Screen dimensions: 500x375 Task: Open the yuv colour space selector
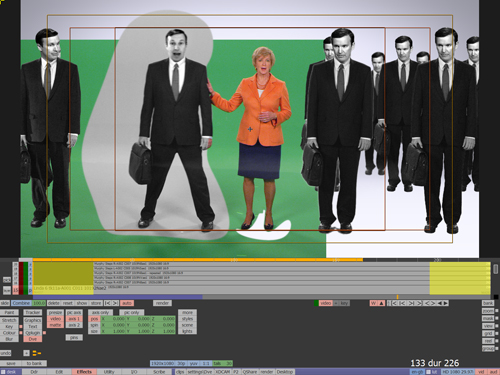click(194, 363)
